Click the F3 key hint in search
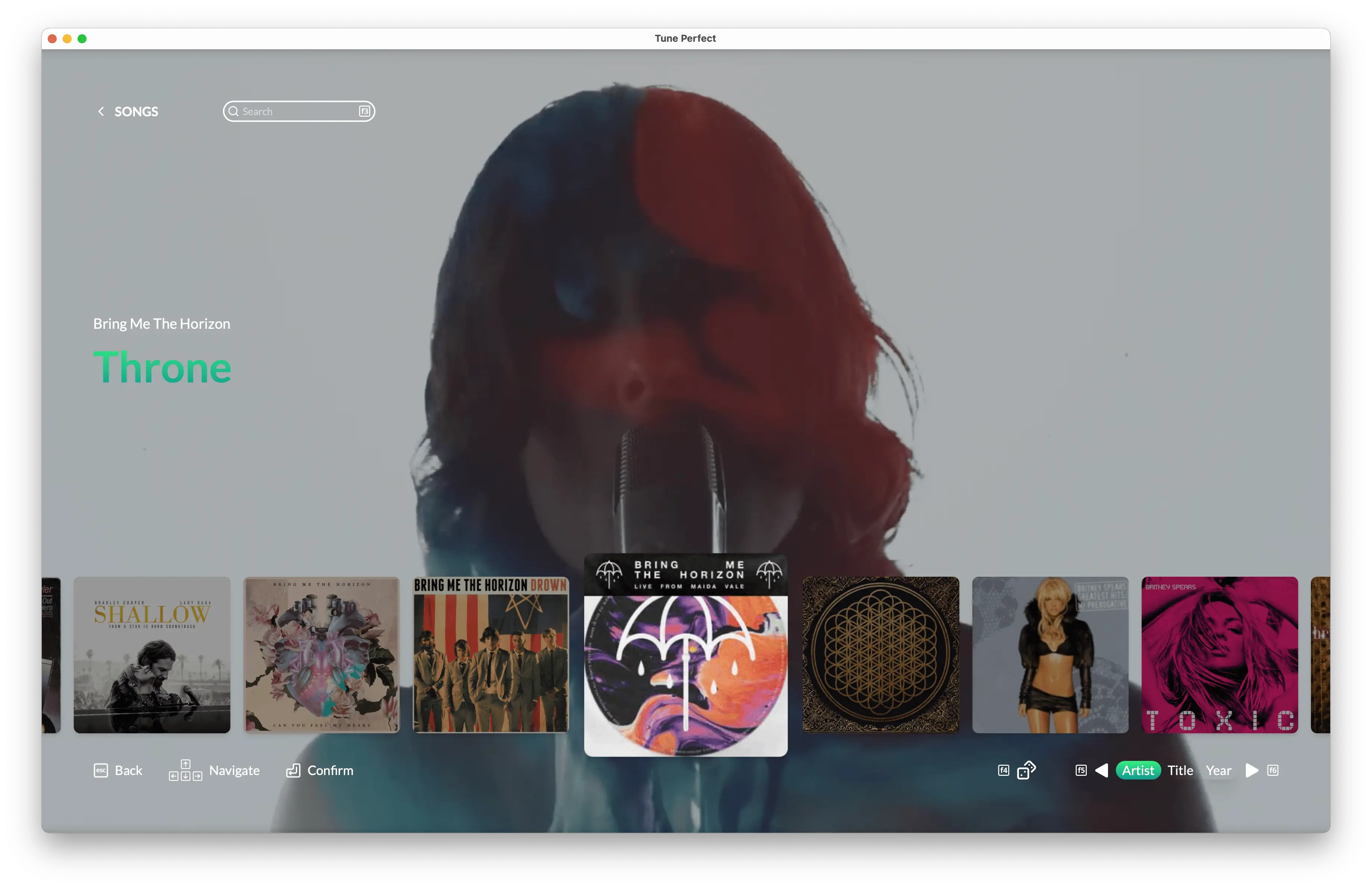Screen dimensions: 1372x888 click(364, 111)
